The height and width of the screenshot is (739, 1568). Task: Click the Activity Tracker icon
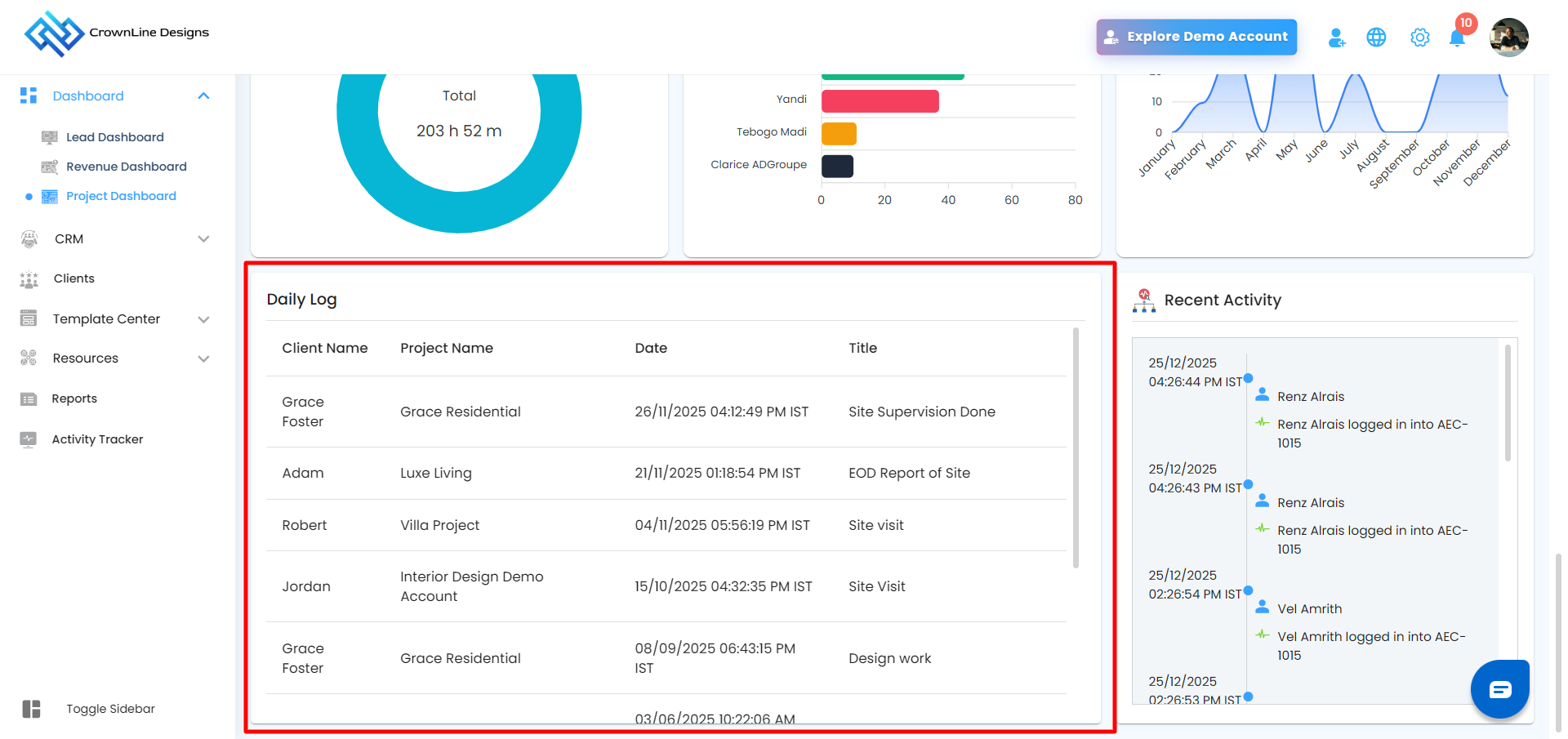pyautogui.click(x=29, y=439)
